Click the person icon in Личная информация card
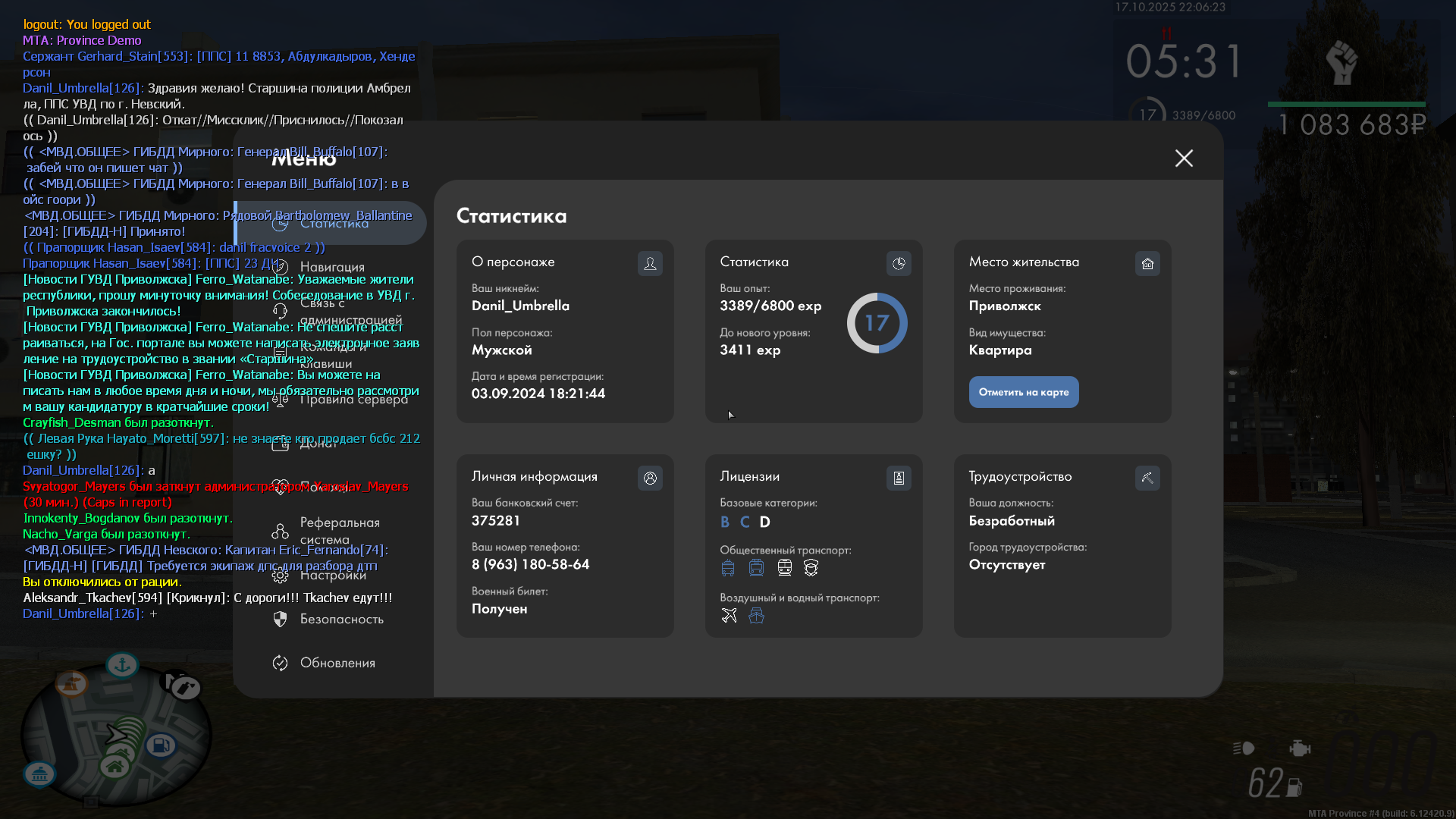The height and width of the screenshot is (819, 1456). 650,478
